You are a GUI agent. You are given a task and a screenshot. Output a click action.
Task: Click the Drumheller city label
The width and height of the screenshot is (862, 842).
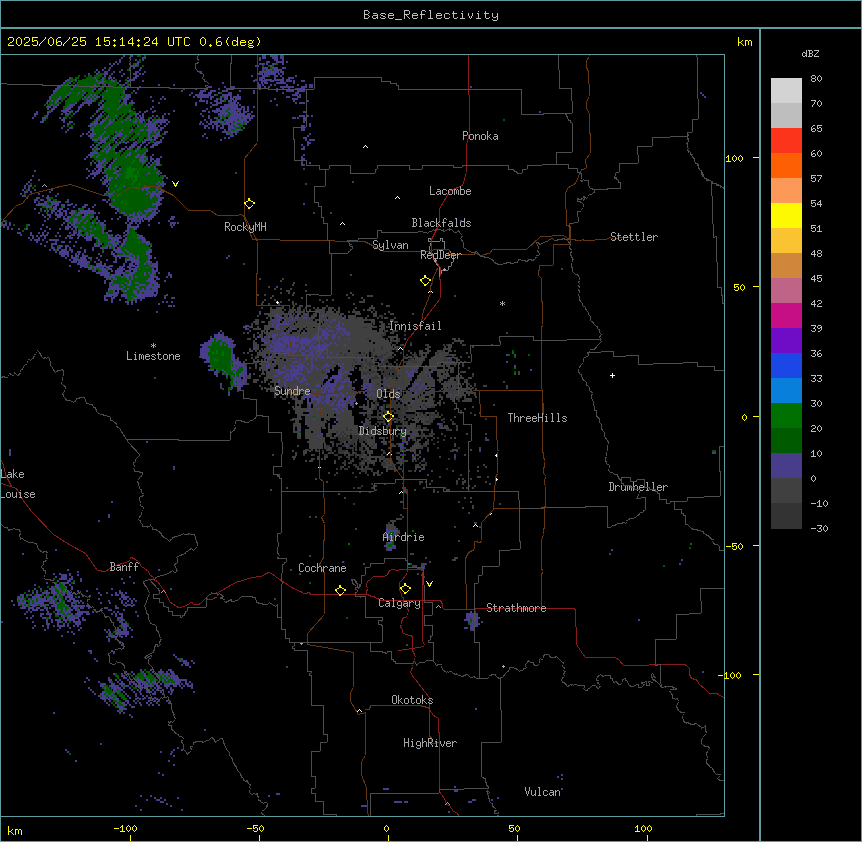point(638,487)
